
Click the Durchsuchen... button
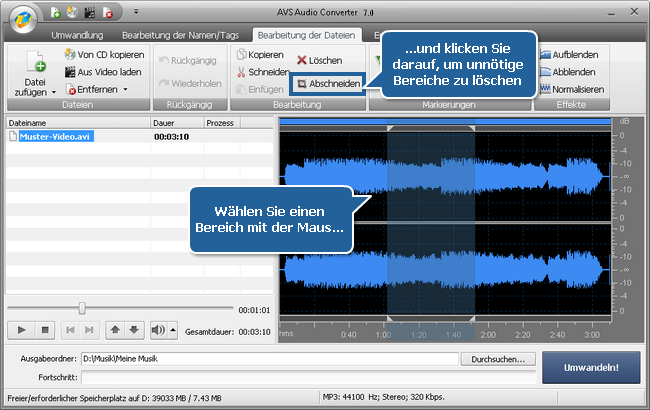[498, 359]
